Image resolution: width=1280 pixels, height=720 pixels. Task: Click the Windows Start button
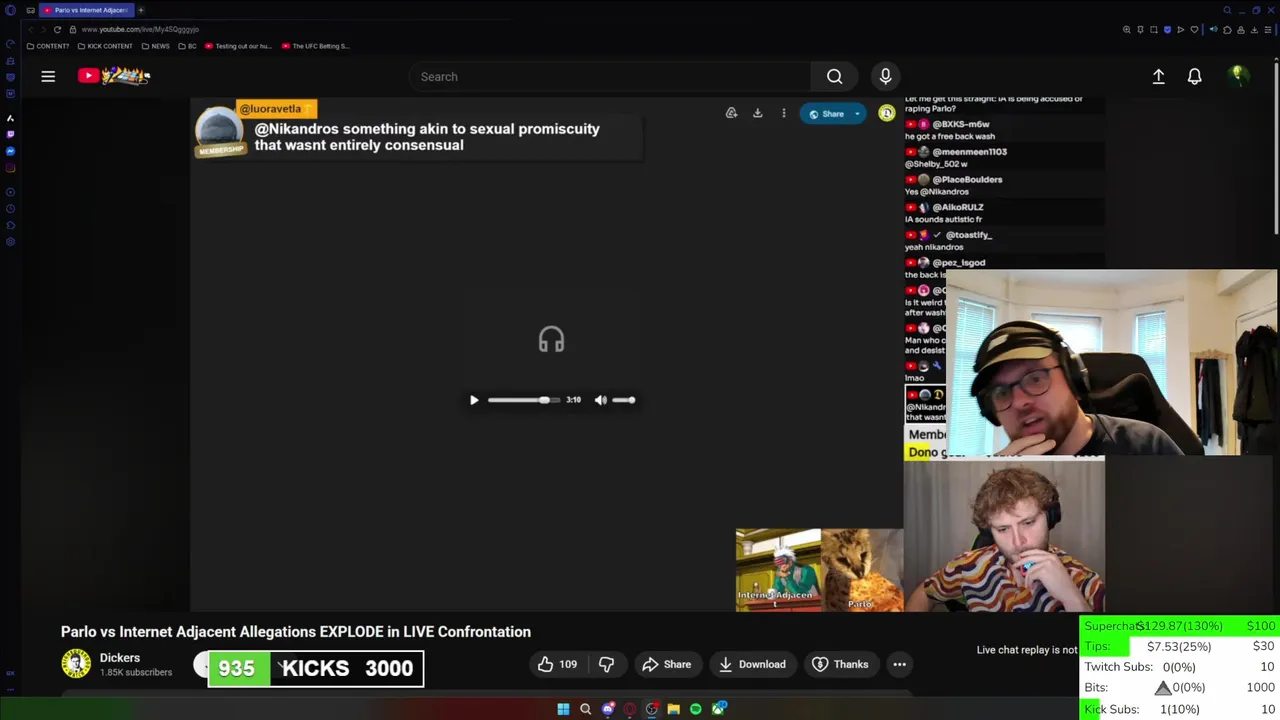[563, 709]
